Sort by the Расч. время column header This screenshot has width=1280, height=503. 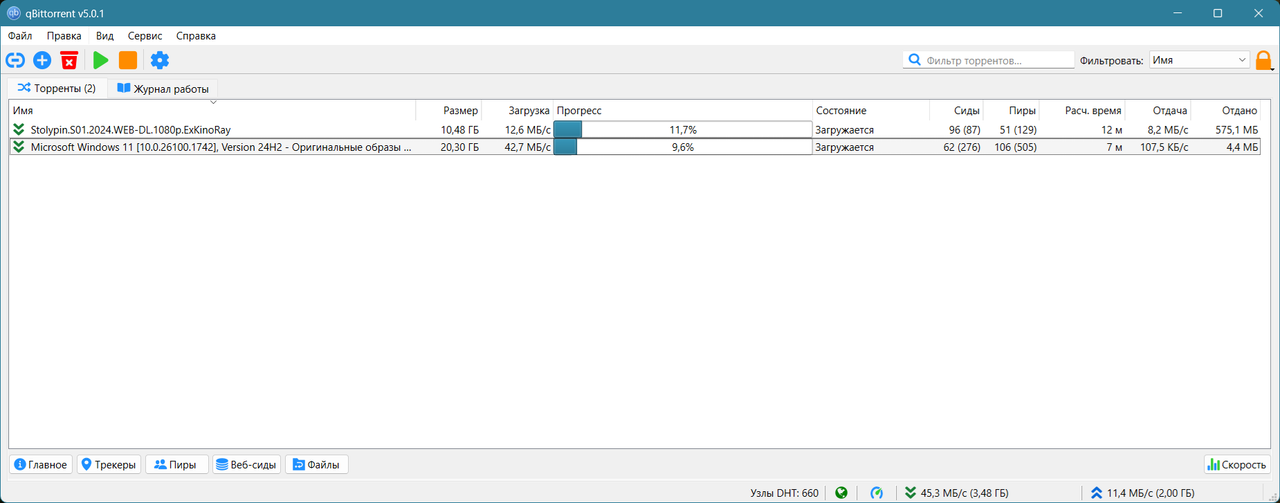[x=1082, y=110]
